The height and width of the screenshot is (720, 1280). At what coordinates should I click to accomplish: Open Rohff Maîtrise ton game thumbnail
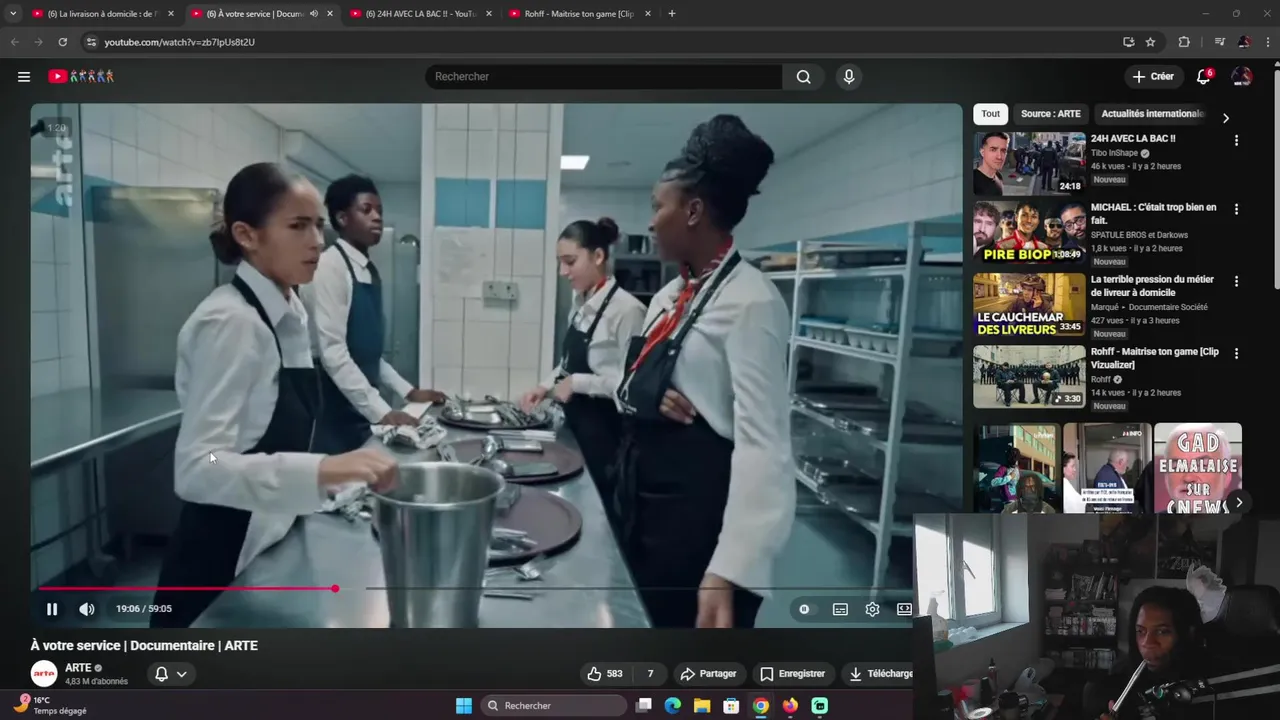(1029, 377)
